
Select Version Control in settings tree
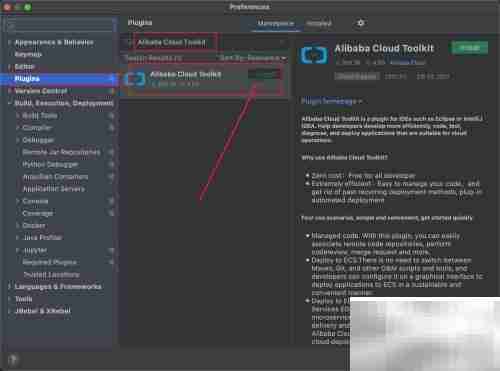tap(41, 91)
